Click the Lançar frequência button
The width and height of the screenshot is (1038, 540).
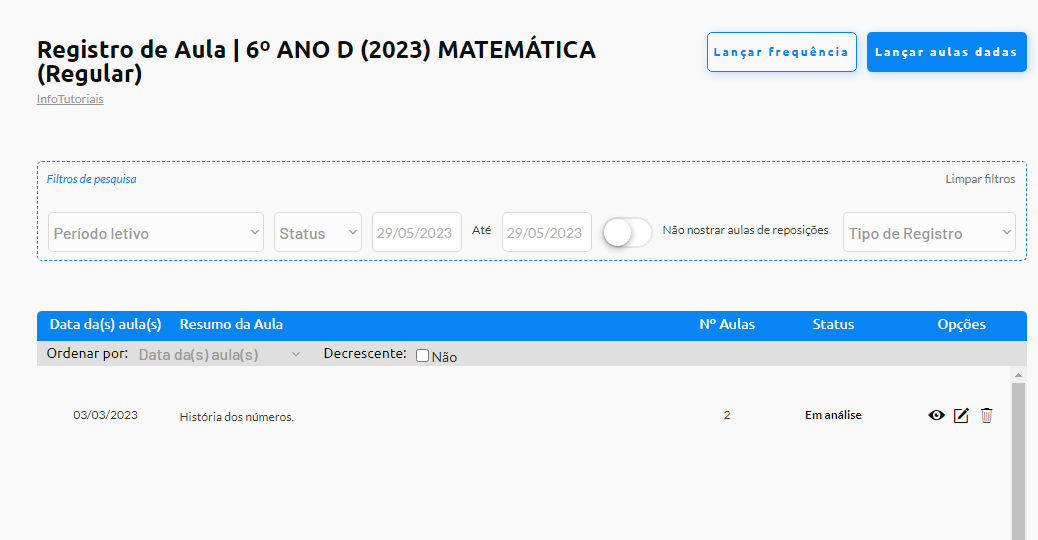pos(782,52)
